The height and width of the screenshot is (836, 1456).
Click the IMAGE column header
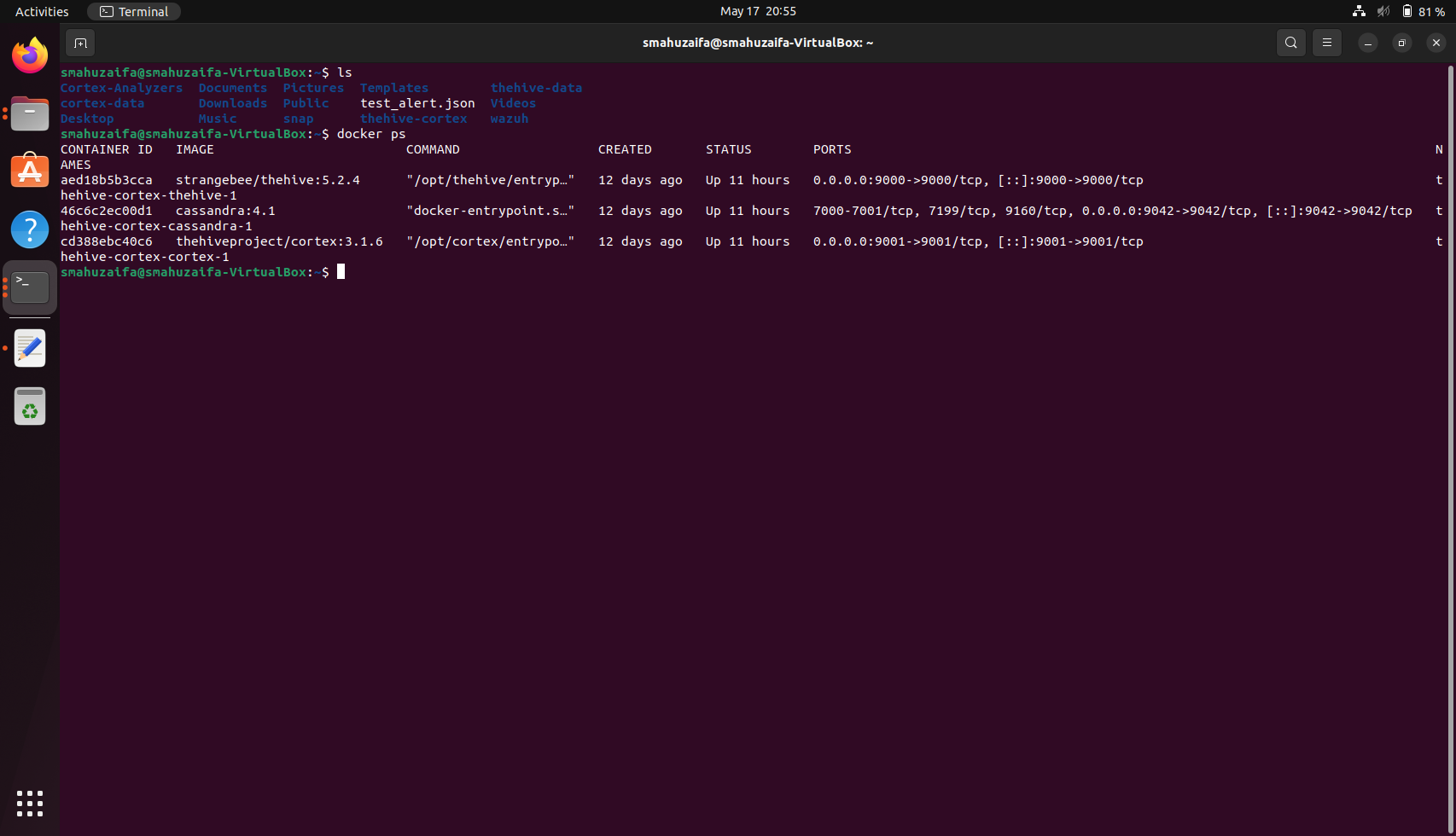pos(195,149)
